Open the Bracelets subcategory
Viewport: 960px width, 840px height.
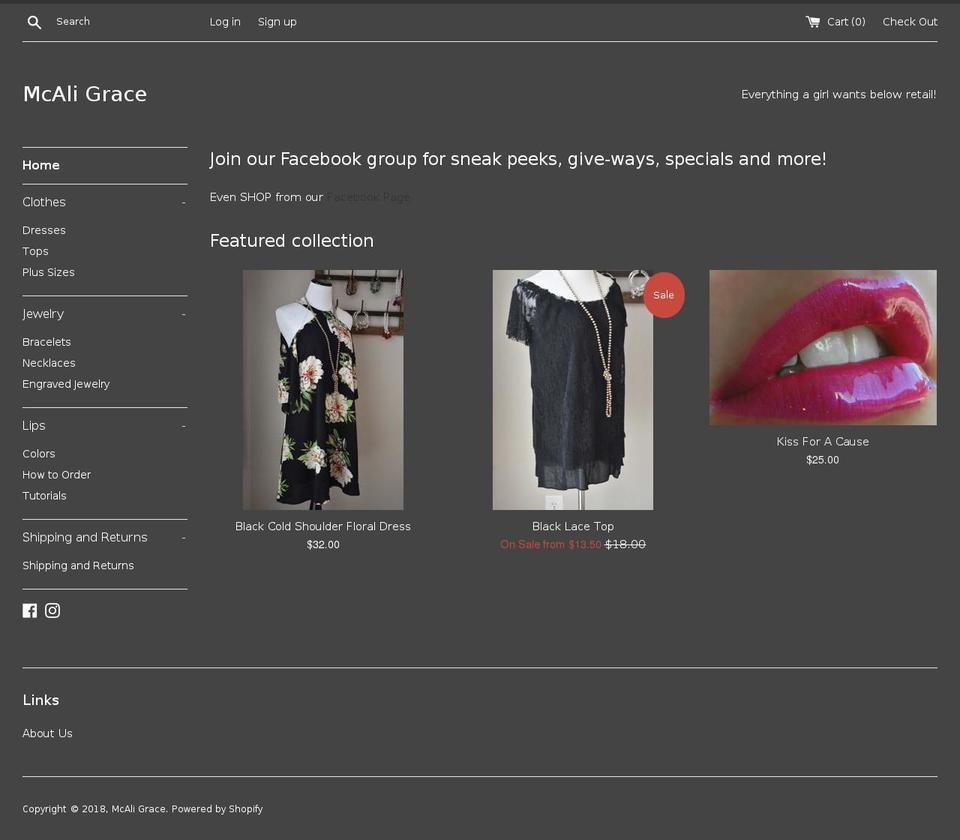[x=47, y=342]
